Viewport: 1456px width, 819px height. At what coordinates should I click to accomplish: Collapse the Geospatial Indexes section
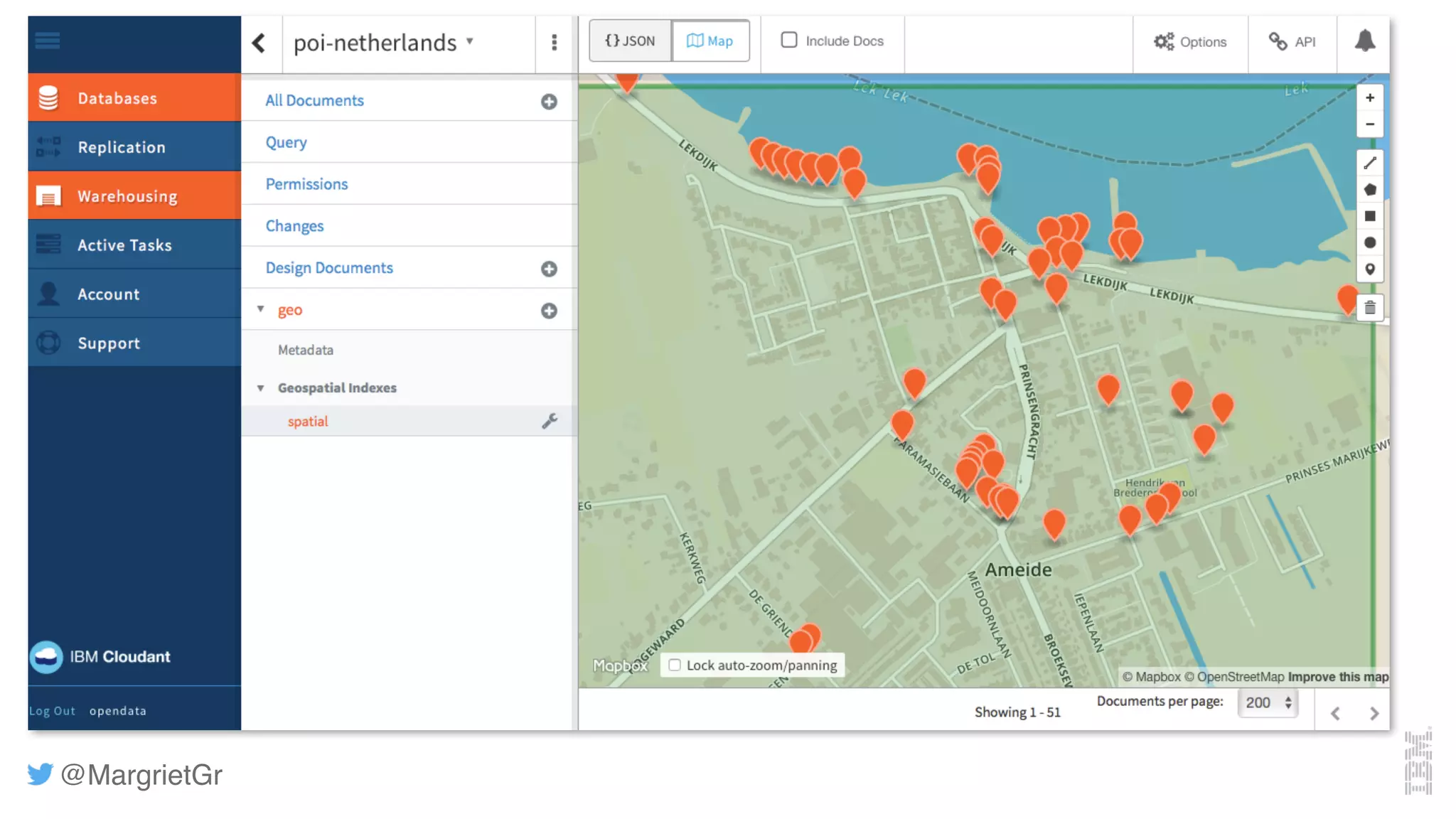tap(261, 388)
